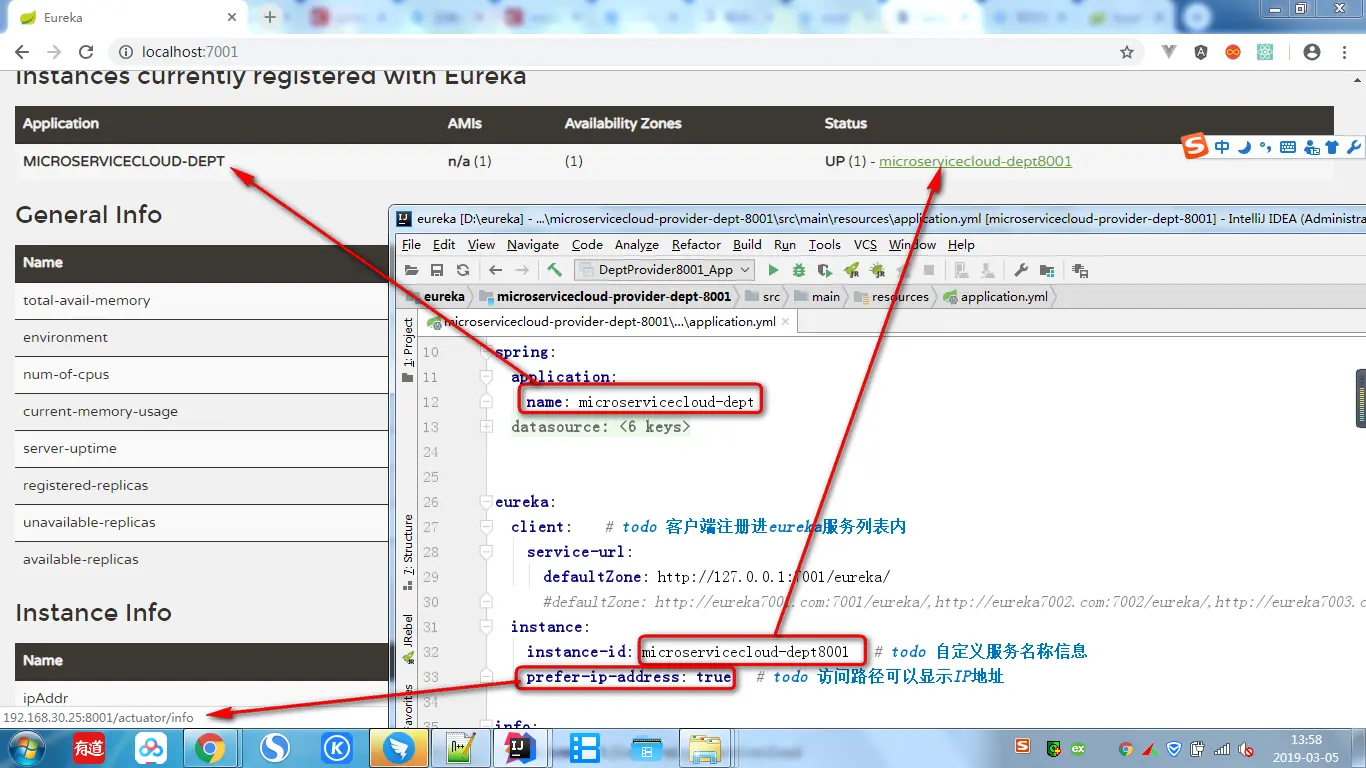
Task: Open the File menu in IntelliJ
Action: (x=411, y=245)
